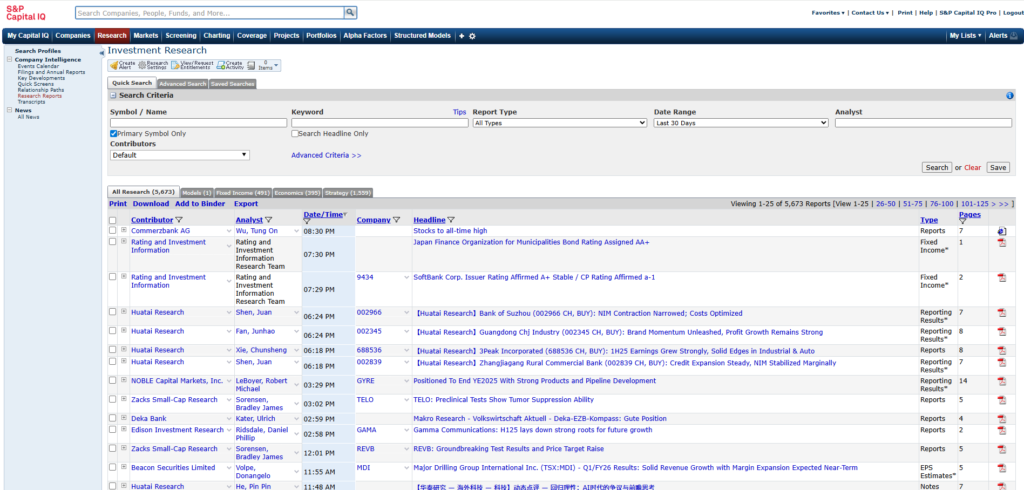Screen dimensions: 1024x490
Task: Open the Fixed Income (491) tab
Action: click(x=243, y=192)
